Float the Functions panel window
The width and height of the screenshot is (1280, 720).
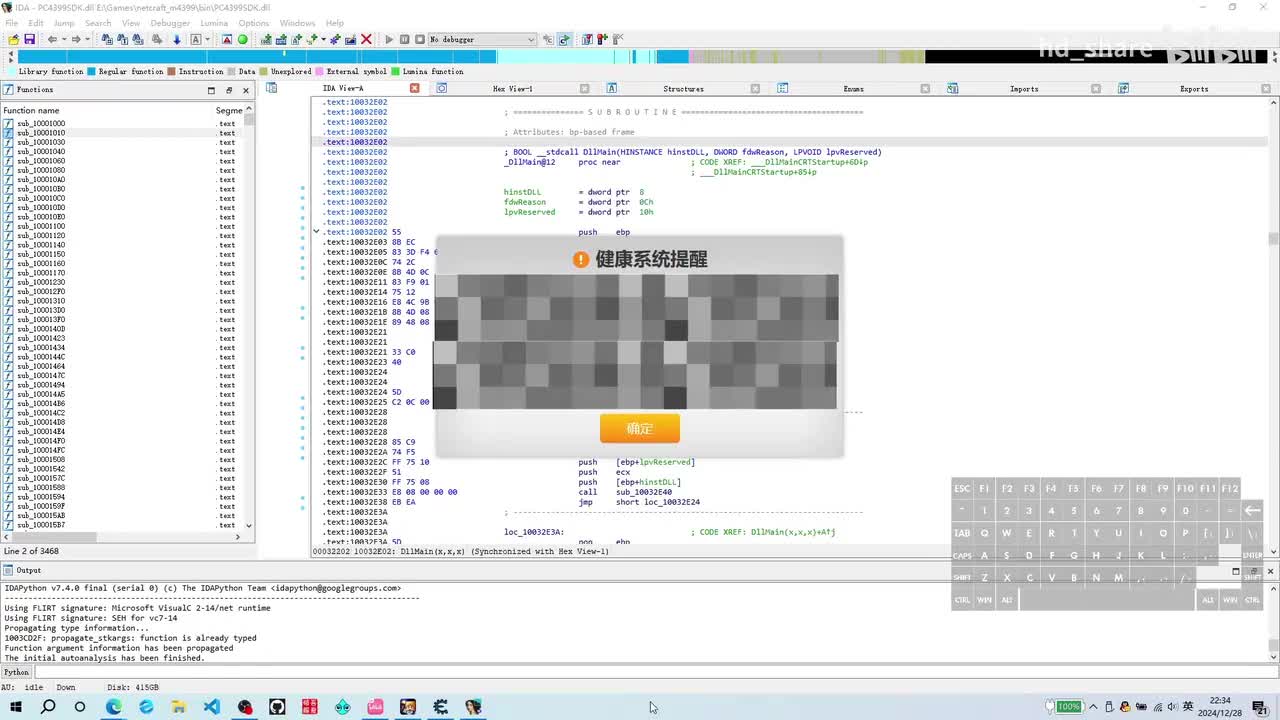pyautogui.click(x=228, y=90)
